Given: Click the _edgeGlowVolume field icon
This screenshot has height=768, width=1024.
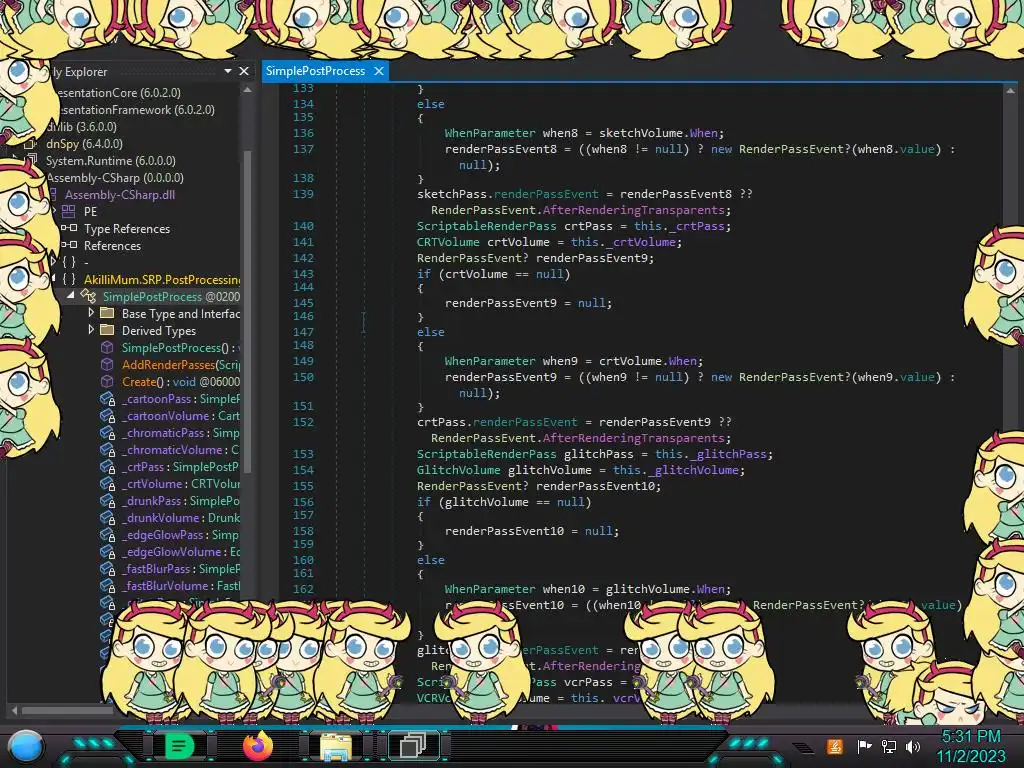Looking at the screenshot, I should pos(108,552).
